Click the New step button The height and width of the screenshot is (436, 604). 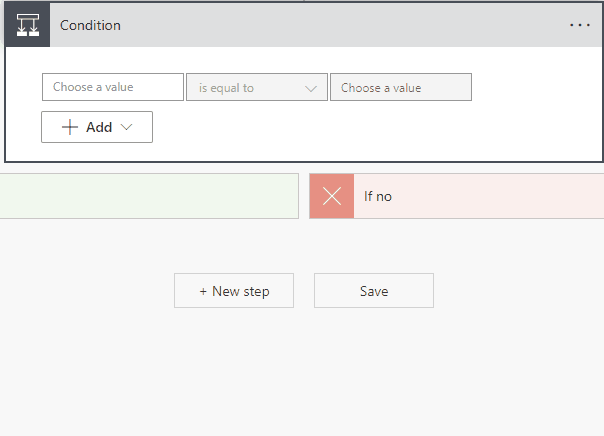pyautogui.click(x=234, y=291)
